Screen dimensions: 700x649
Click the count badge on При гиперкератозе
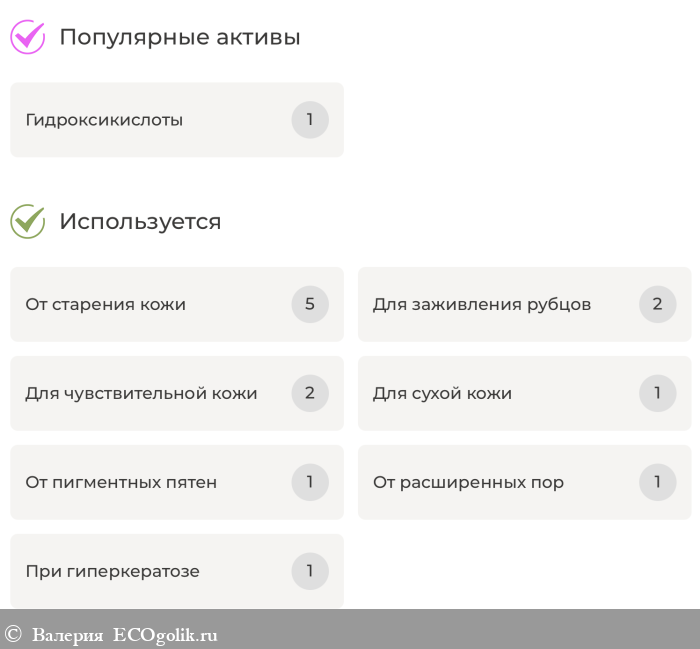(x=310, y=571)
